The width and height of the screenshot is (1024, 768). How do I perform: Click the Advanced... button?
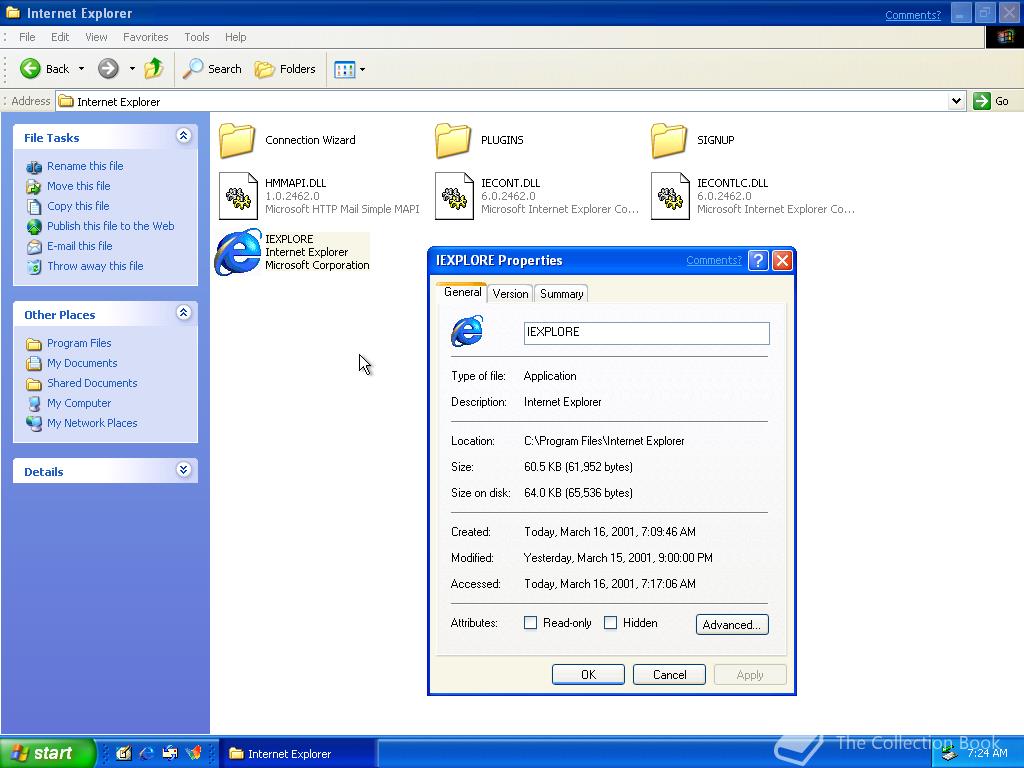coord(732,624)
